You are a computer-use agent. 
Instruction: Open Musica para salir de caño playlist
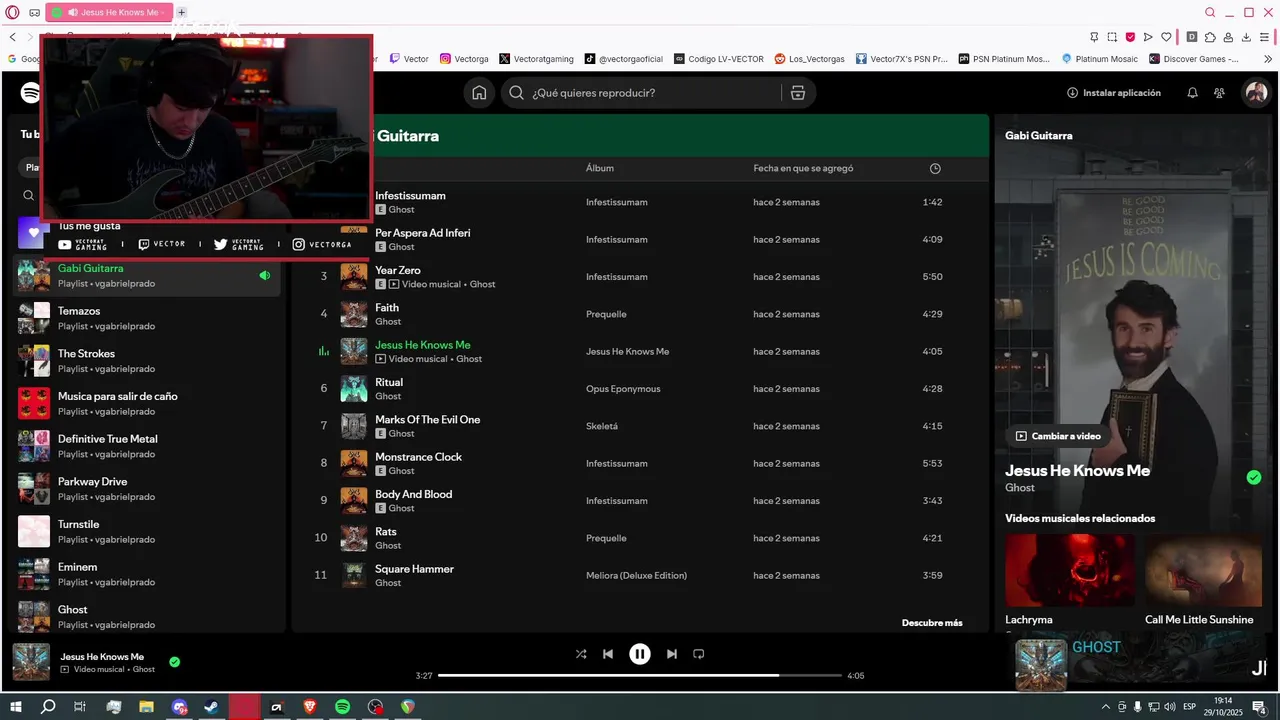point(147,403)
